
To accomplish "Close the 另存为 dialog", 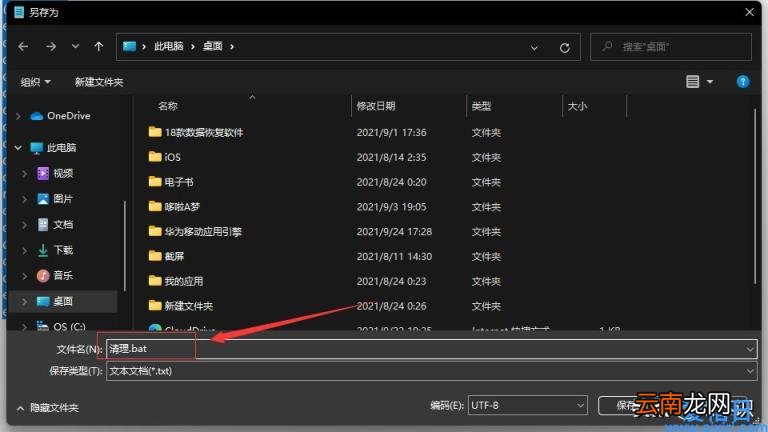I will point(749,12).
